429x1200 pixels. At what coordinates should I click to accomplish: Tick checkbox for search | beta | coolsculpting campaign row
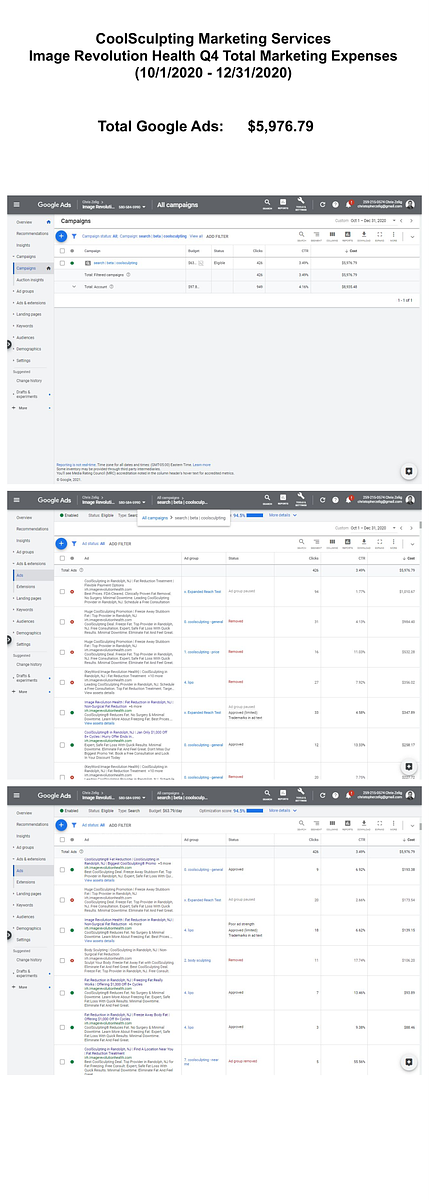click(x=61, y=263)
